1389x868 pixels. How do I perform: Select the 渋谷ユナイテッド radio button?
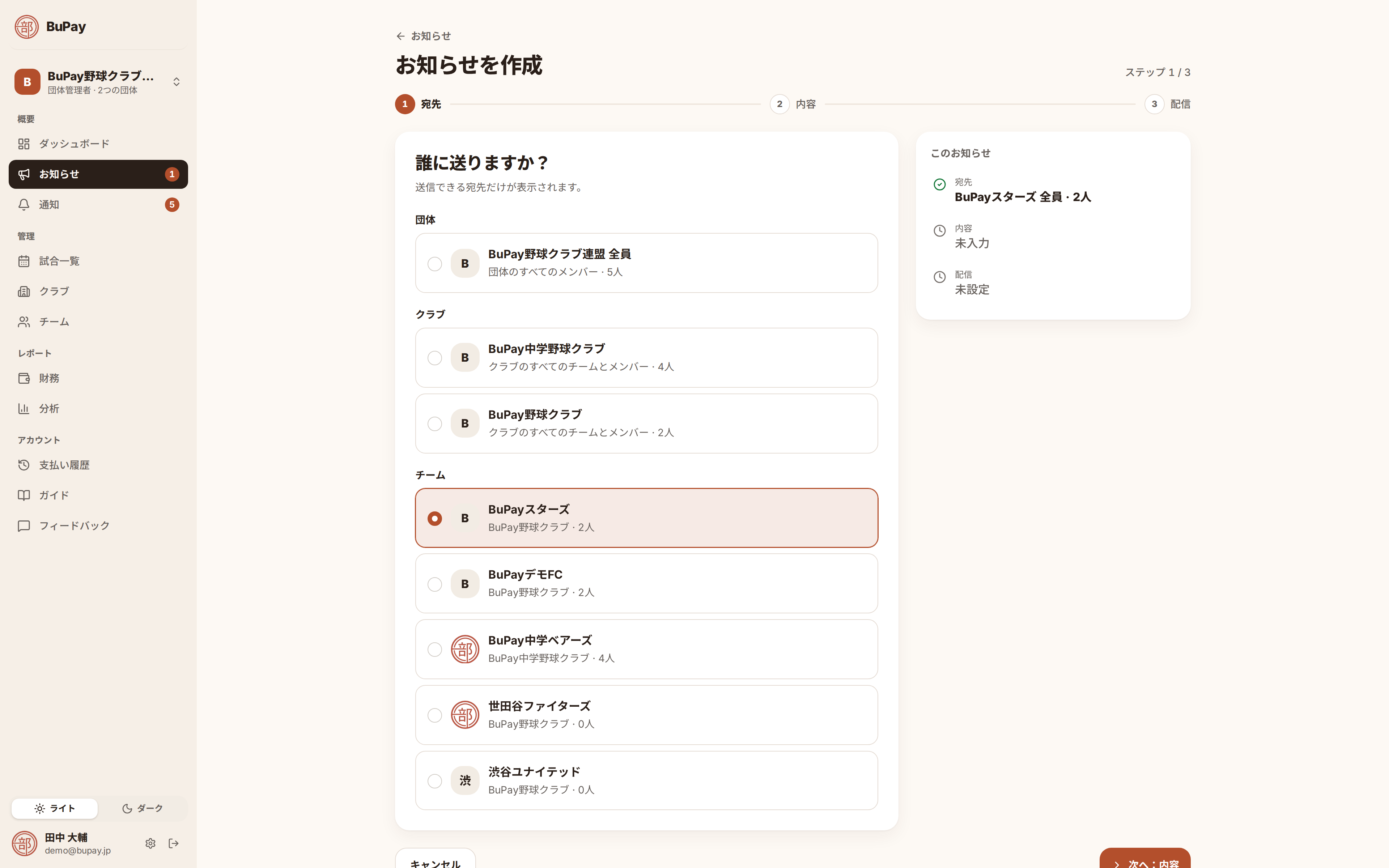(x=434, y=781)
